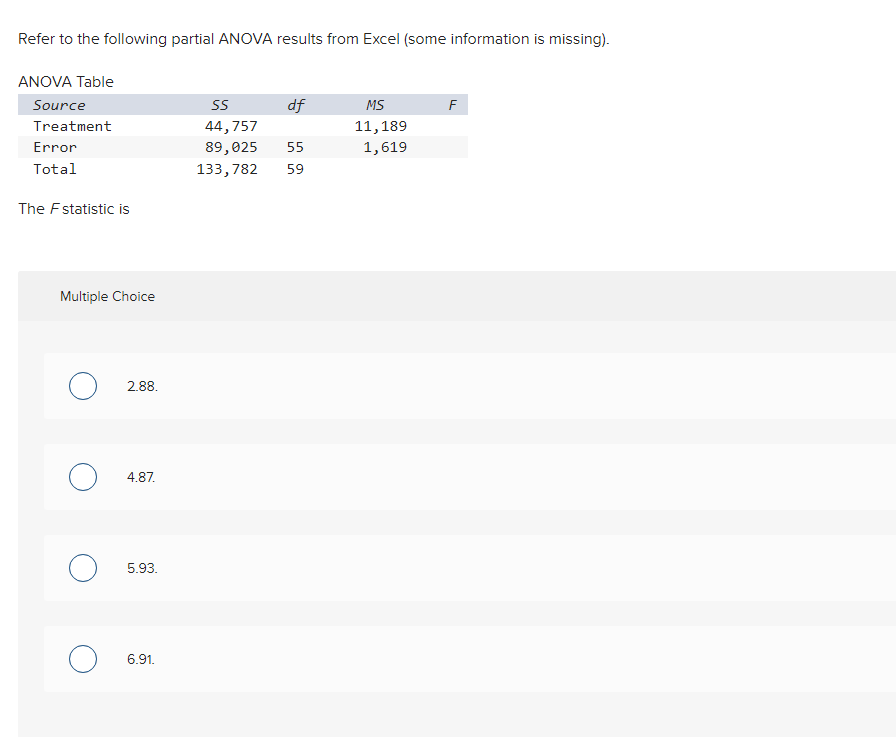896x737 pixels.
Task: Click the '2.88.' answer text
Action: 142,387
